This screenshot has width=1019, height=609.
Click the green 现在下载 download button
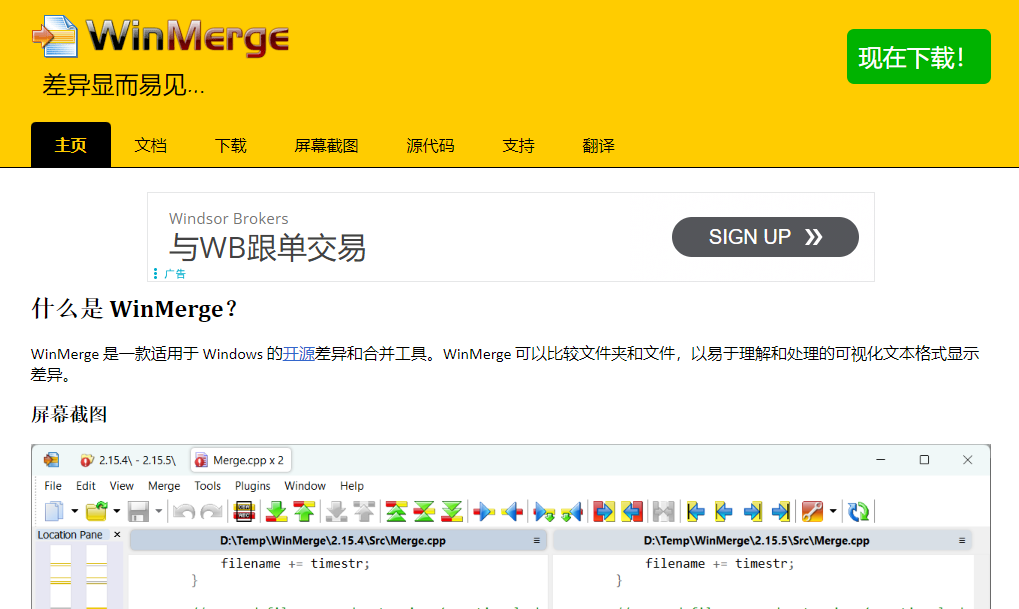pyautogui.click(x=917, y=56)
